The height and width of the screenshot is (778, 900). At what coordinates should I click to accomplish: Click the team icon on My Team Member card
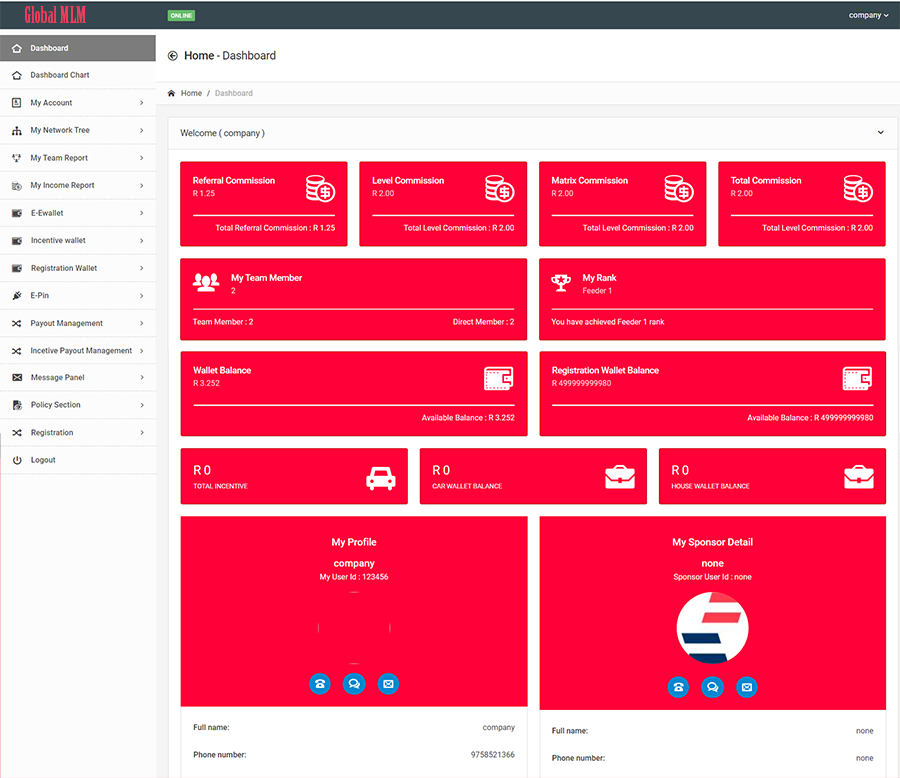click(206, 283)
